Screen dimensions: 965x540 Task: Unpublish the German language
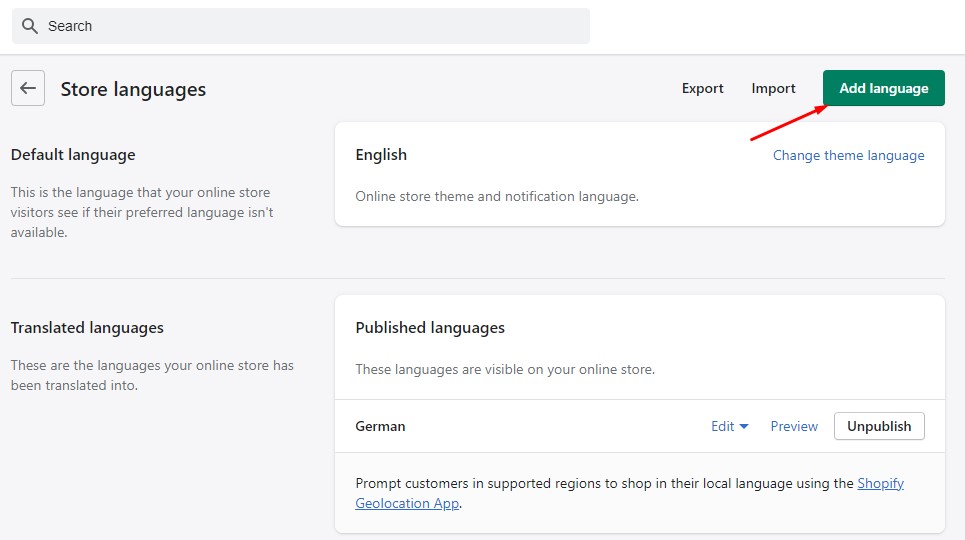[879, 426]
